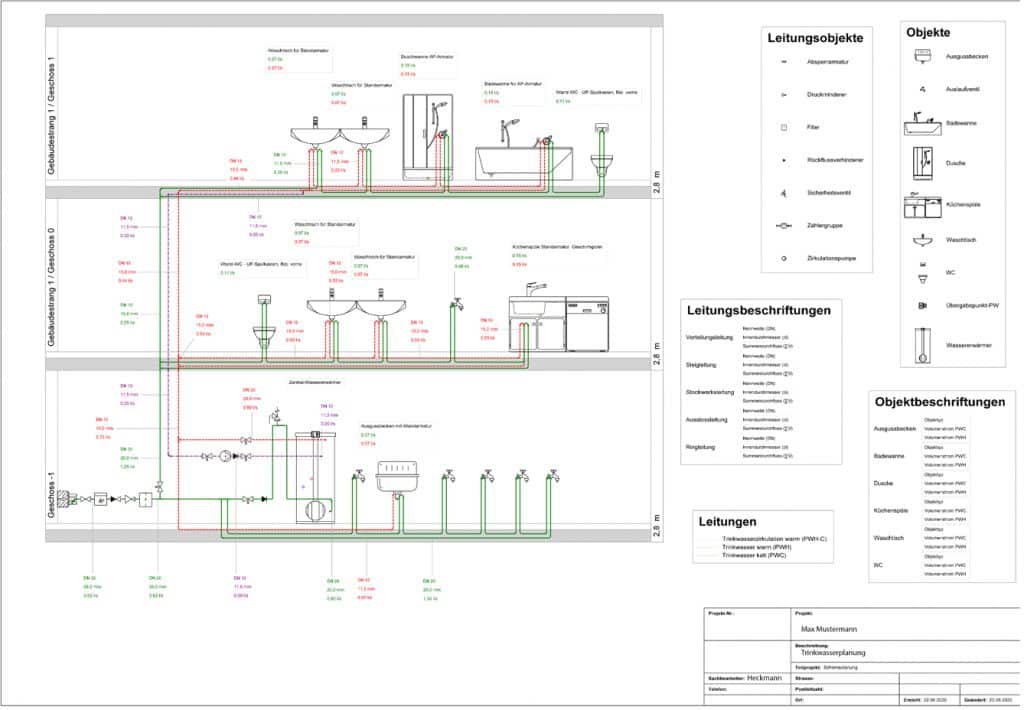
Task: Click the Zentral-Wasserwärmer label above heater
Action: tap(315, 383)
